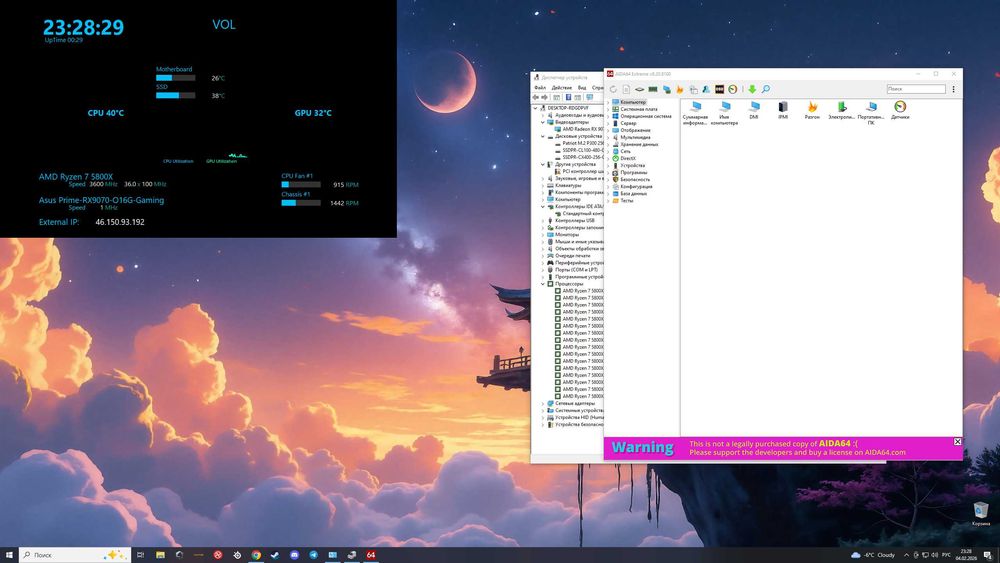Click the external IP 46.150.93.192 text
This screenshot has height=563, width=1000.
120,222
